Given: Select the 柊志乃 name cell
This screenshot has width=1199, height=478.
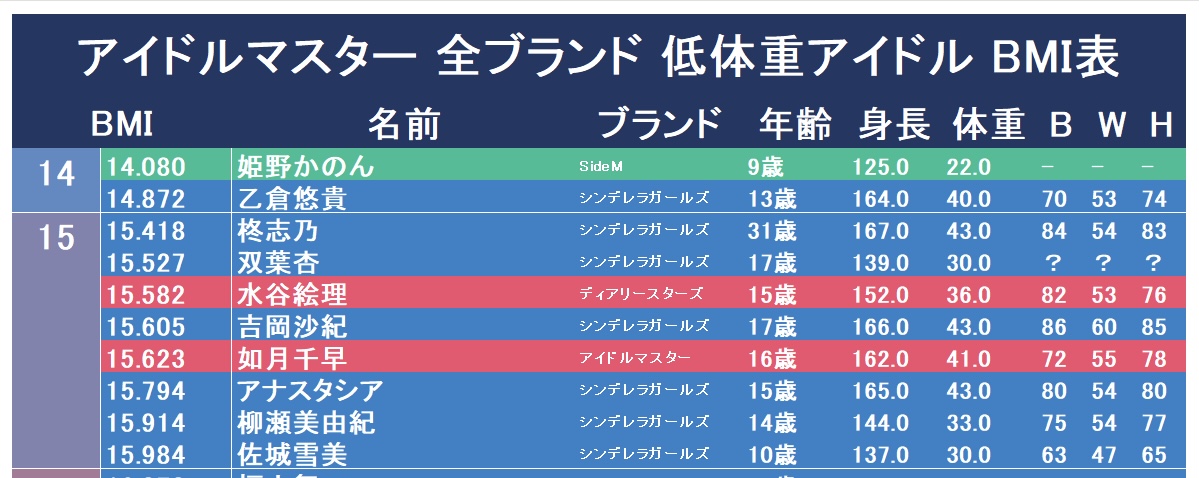Looking at the screenshot, I should tap(278, 231).
